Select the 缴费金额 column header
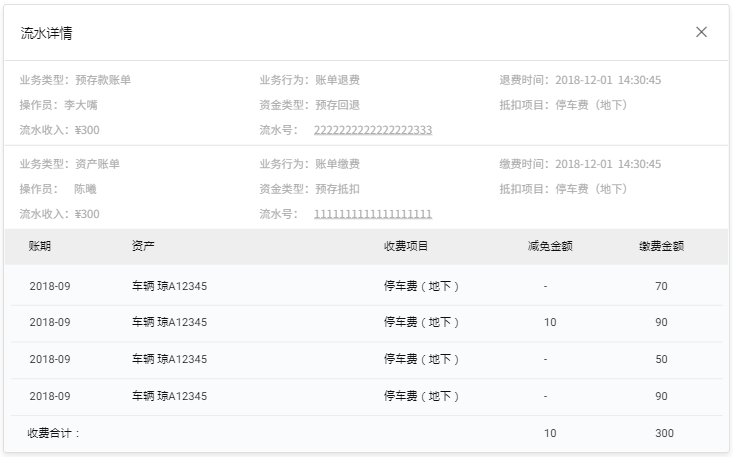Image resolution: width=733 pixels, height=457 pixels. click(x=661, y=246)
